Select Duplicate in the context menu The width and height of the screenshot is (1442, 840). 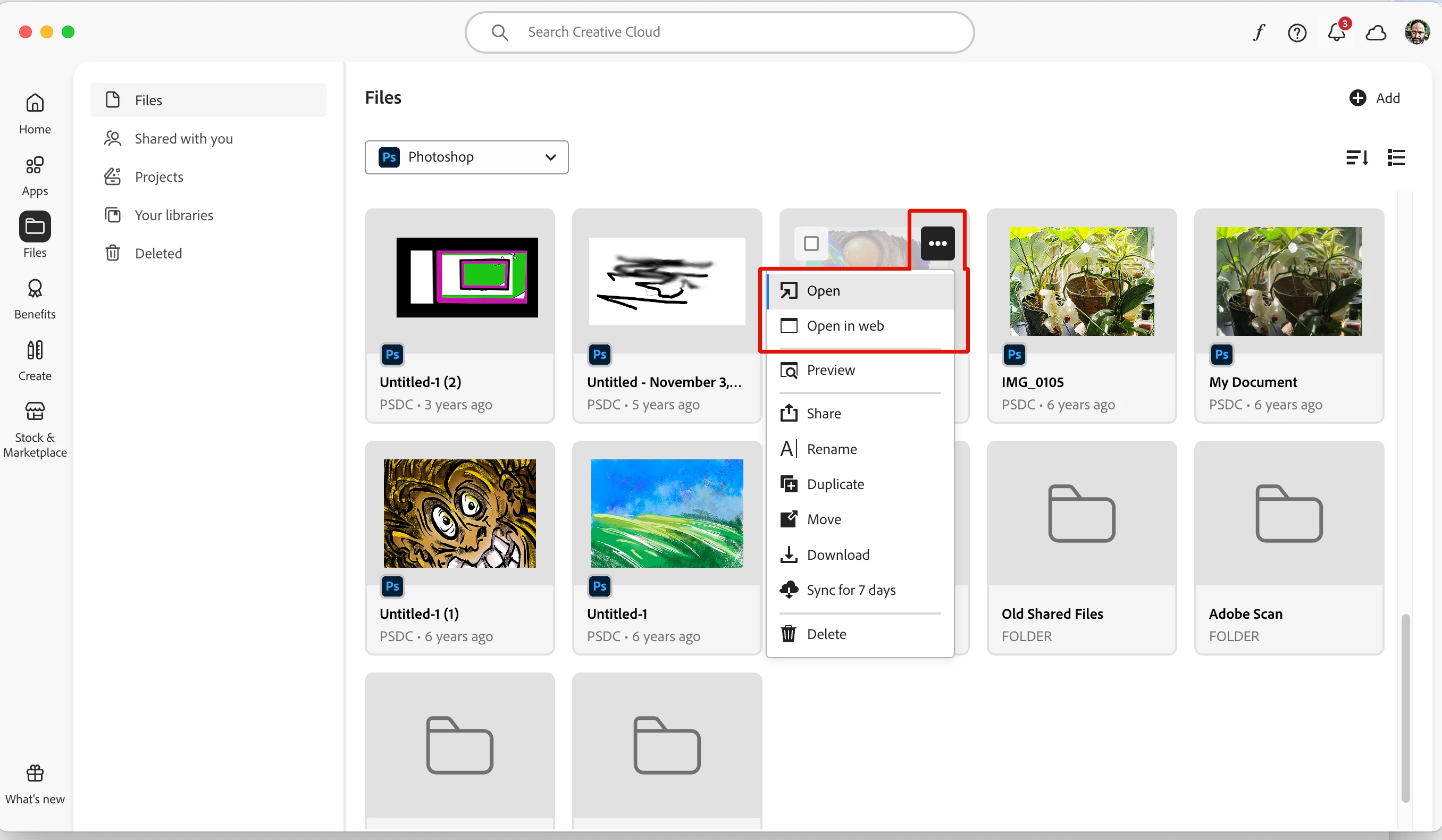click(835, 484)
